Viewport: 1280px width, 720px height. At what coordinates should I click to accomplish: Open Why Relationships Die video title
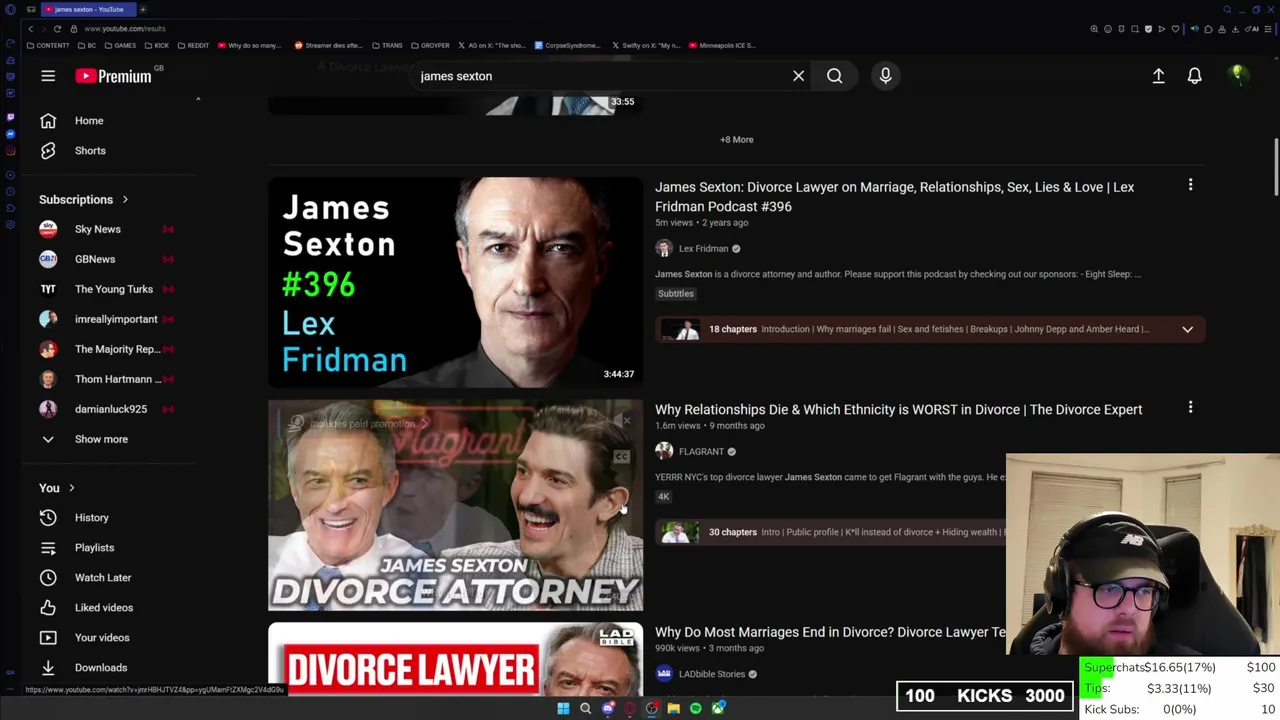[898, 410]
